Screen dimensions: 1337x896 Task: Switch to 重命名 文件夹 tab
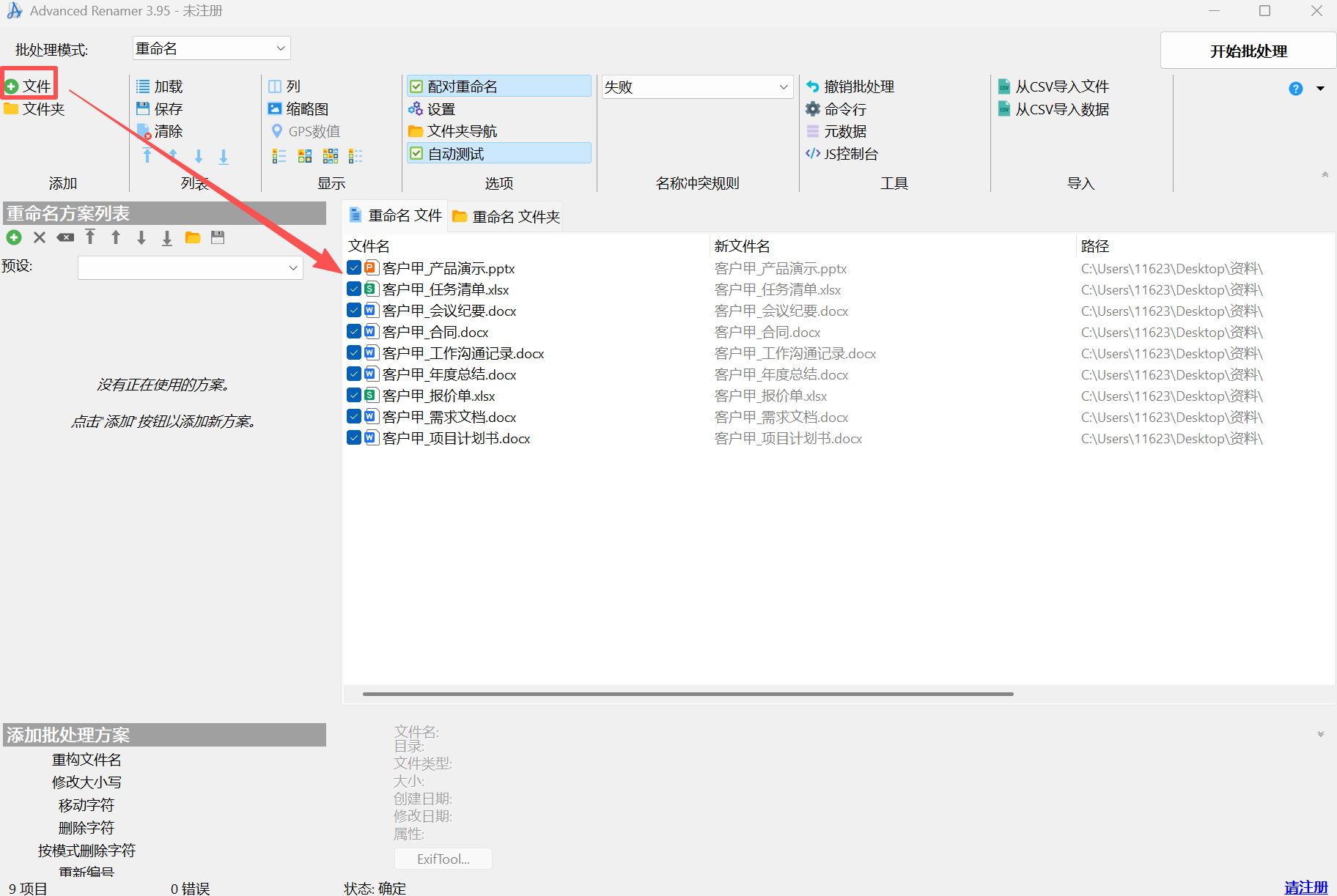pyautogui.click(x=506, y=217)
